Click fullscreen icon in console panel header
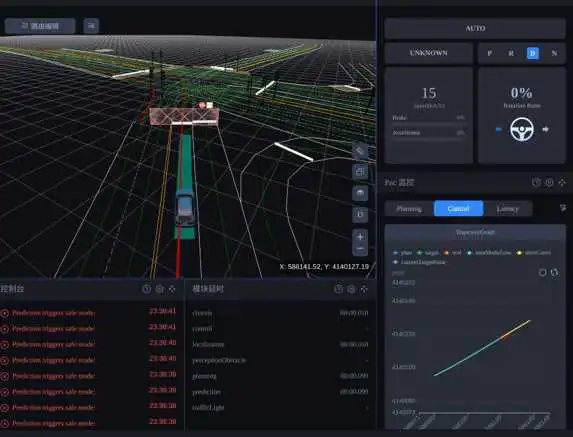The height and width of the screenshot is (437, 573). [172, 289]
